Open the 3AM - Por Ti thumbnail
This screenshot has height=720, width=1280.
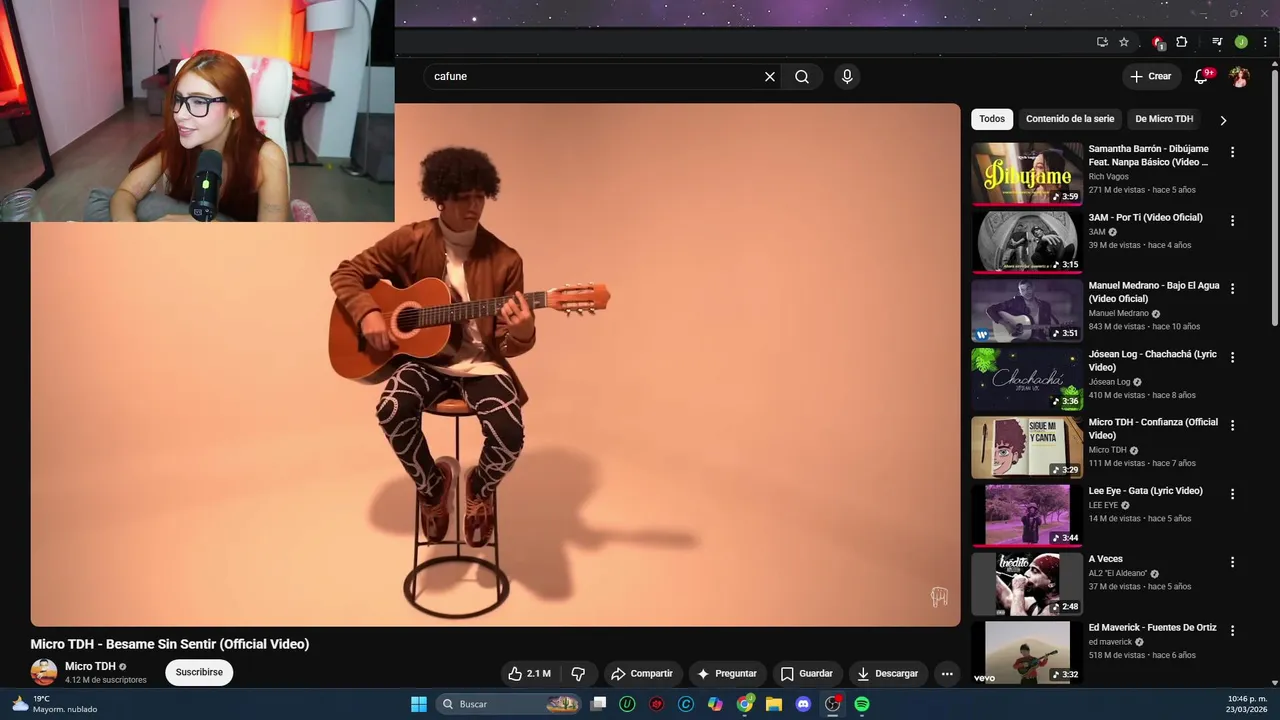(1027, 242)
